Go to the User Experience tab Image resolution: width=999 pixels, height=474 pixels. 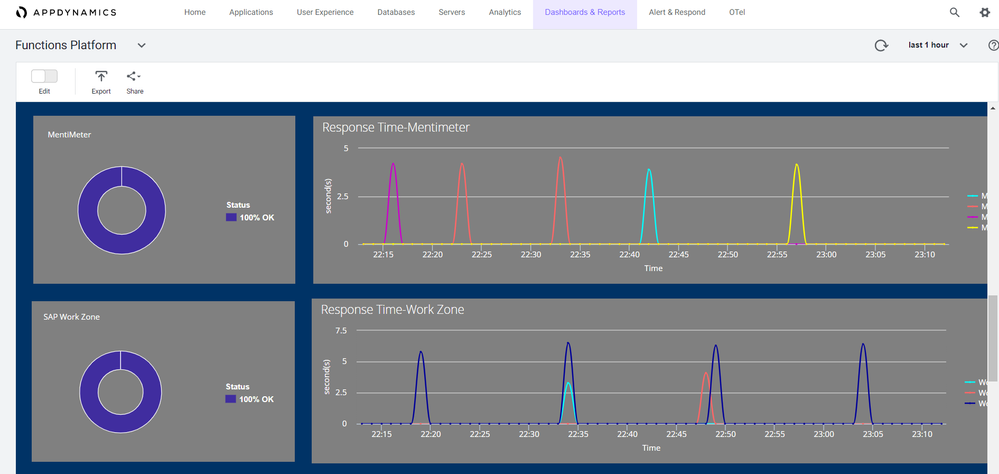point(327,12)
